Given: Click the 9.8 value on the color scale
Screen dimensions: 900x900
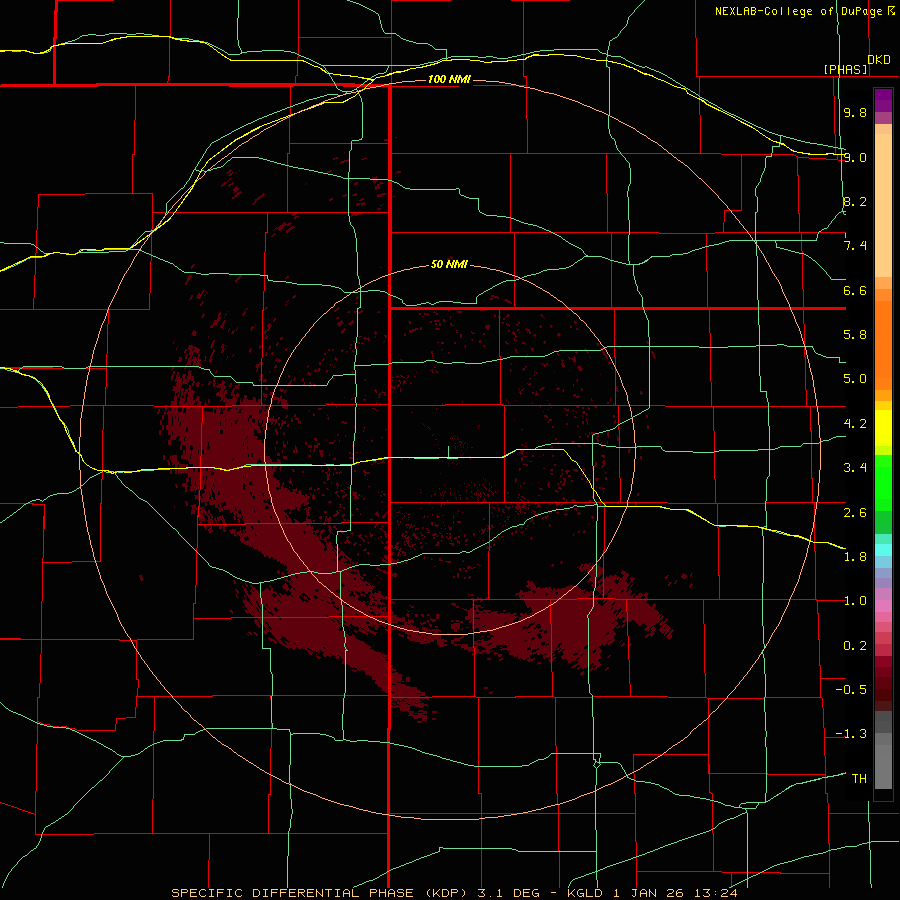Looking at the screenshot, I should coord(855,112).
